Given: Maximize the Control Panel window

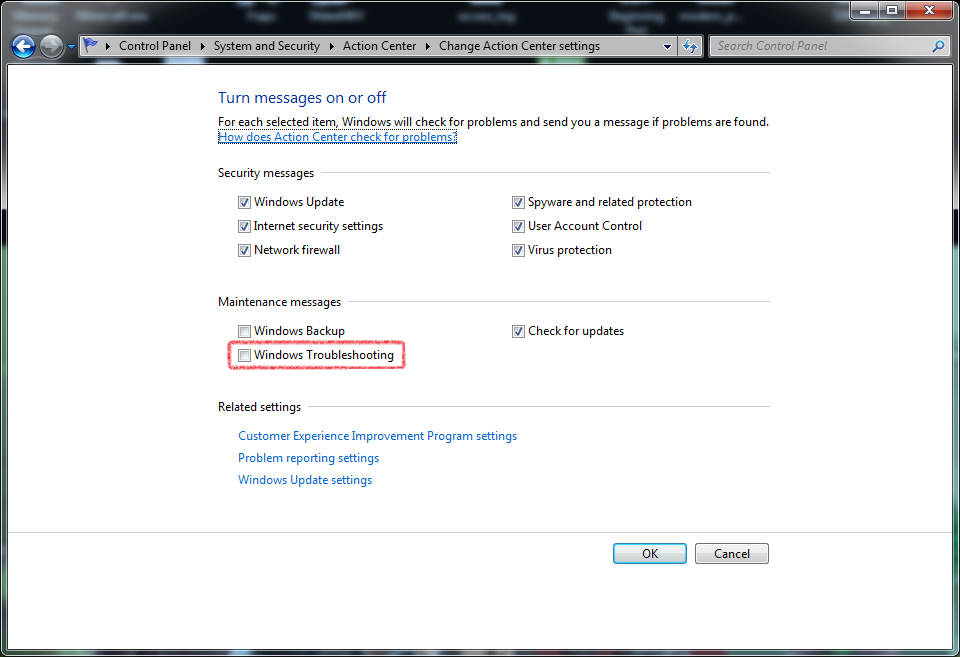Looking at the screenshot, I should pyautogui.click(x=892, y=10).
